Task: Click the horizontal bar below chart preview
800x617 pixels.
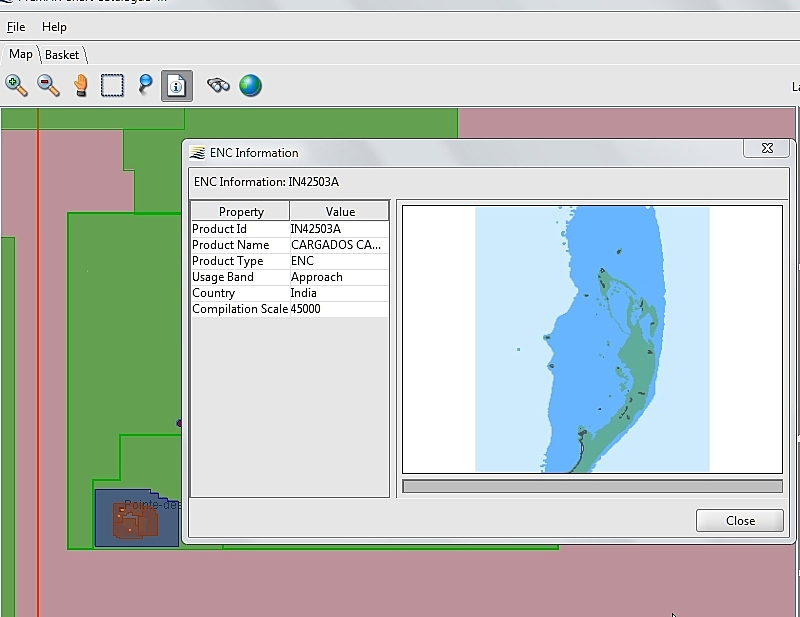Action: (x=592, y=486)
